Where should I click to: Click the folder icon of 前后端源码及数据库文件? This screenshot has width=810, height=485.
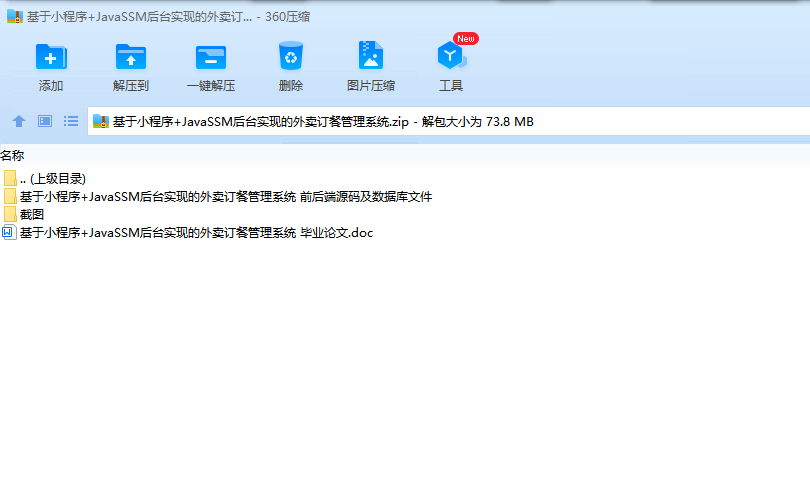[10, 196]
